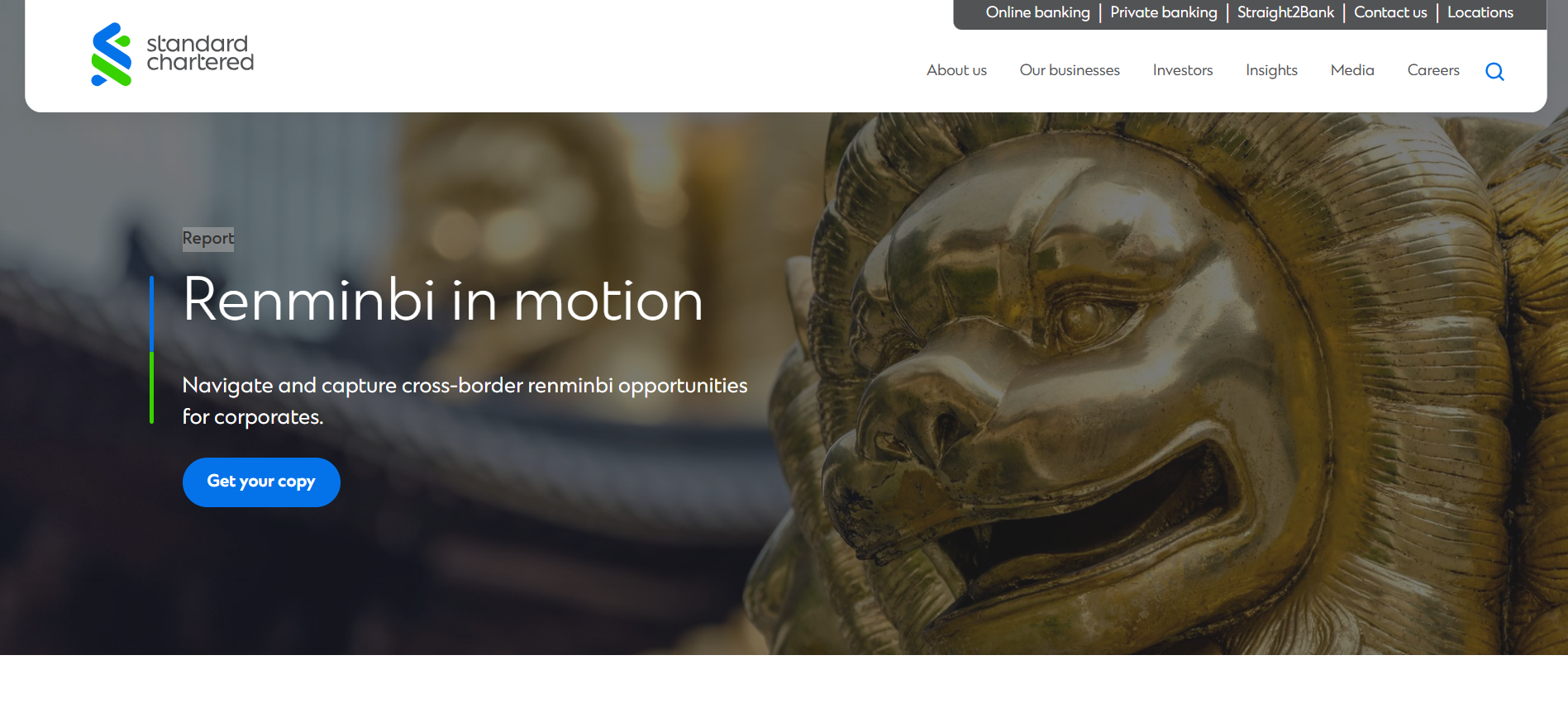Visit the Private banking link

pyautogui.click(x=1163, y=12)
